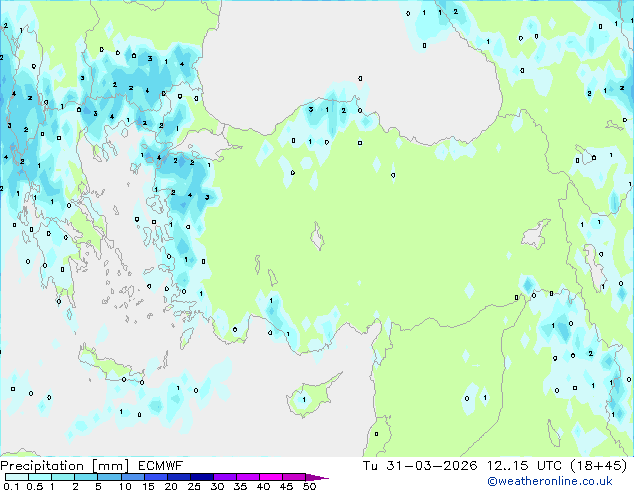Click the 0.5–1 mm legend color swatch
Screen dimensions: 634x490
(40, 477)
